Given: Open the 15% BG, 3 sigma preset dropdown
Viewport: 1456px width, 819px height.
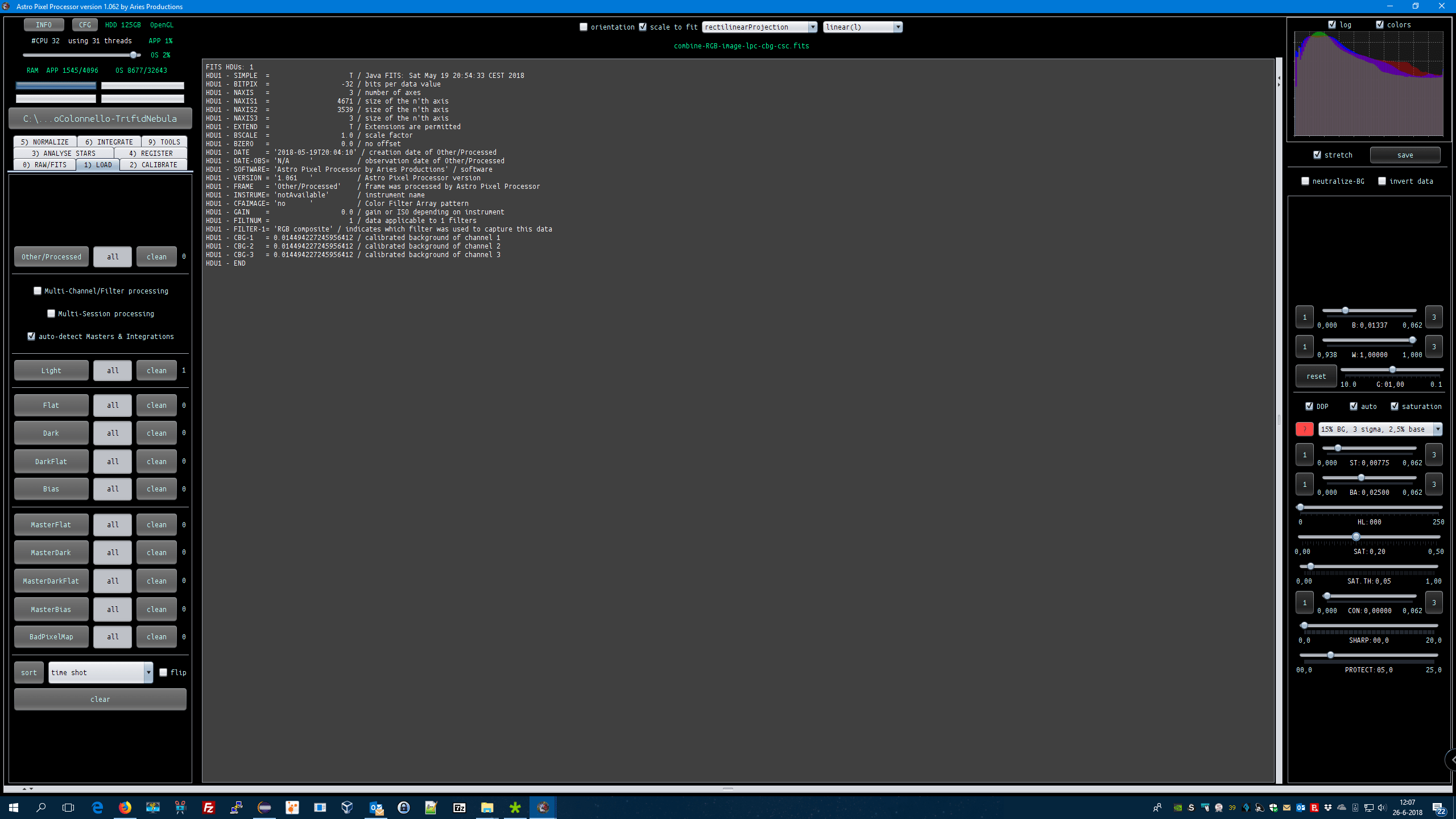Looking at the screenshot, I should [x=1437, y=429].
